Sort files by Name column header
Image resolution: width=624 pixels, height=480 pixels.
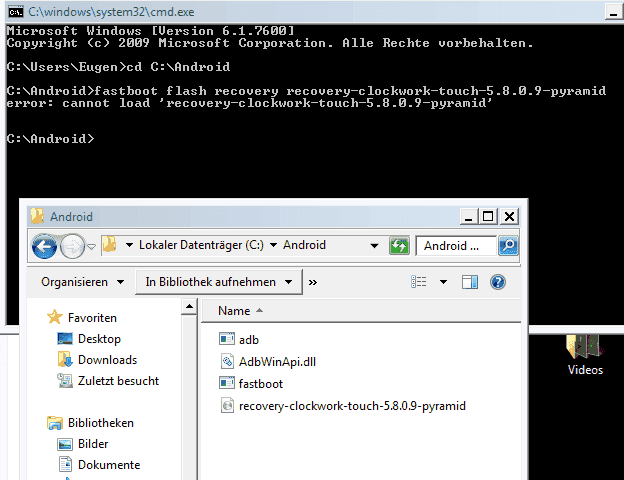(x=234, y=311)
